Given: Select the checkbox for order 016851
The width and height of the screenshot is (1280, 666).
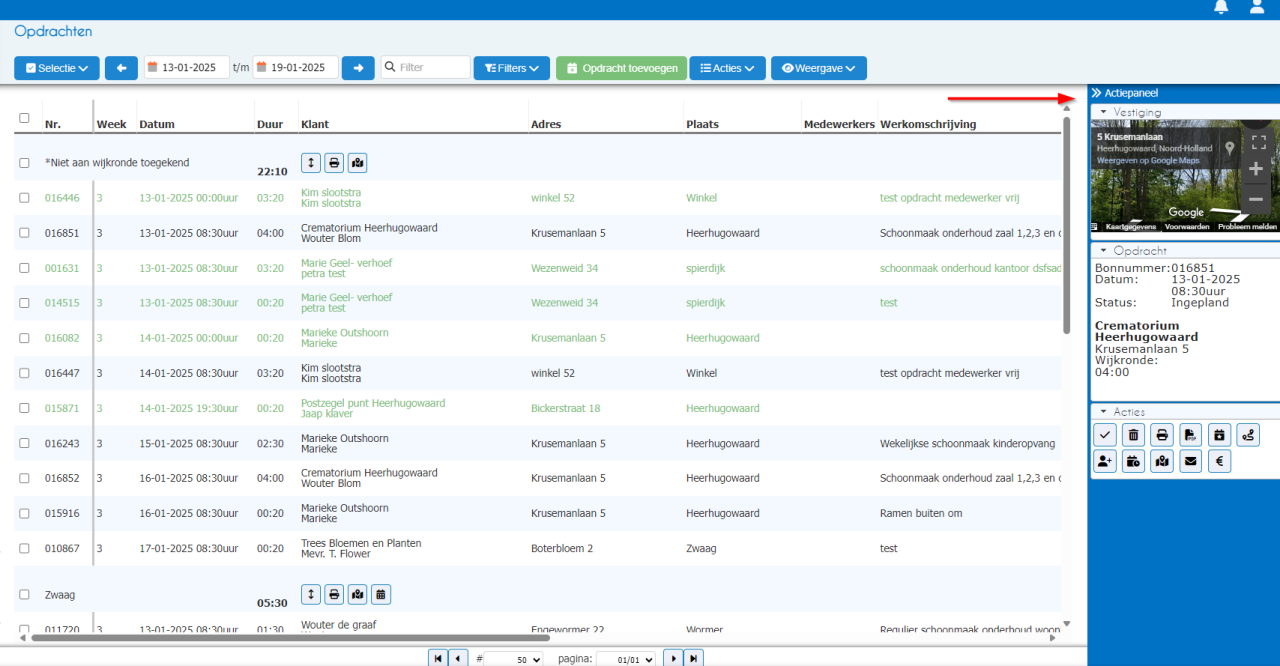Looking at the screenshot, I should 24,233.
